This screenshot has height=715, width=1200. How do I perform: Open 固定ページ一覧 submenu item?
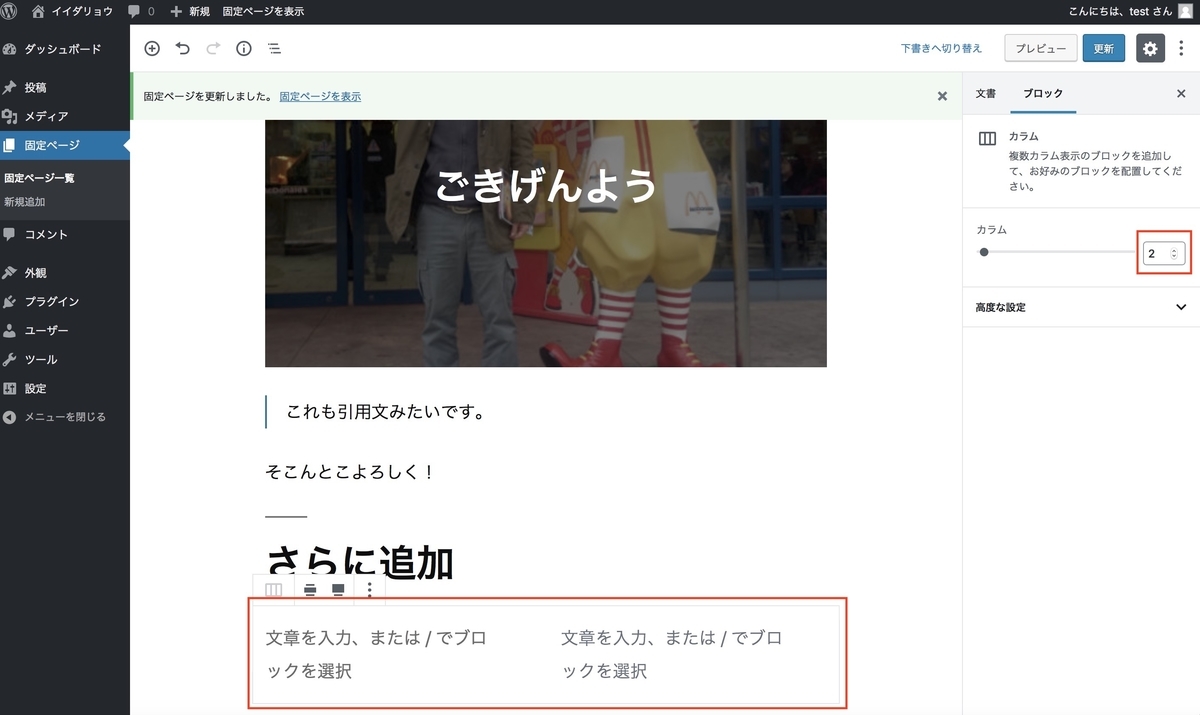40,178
